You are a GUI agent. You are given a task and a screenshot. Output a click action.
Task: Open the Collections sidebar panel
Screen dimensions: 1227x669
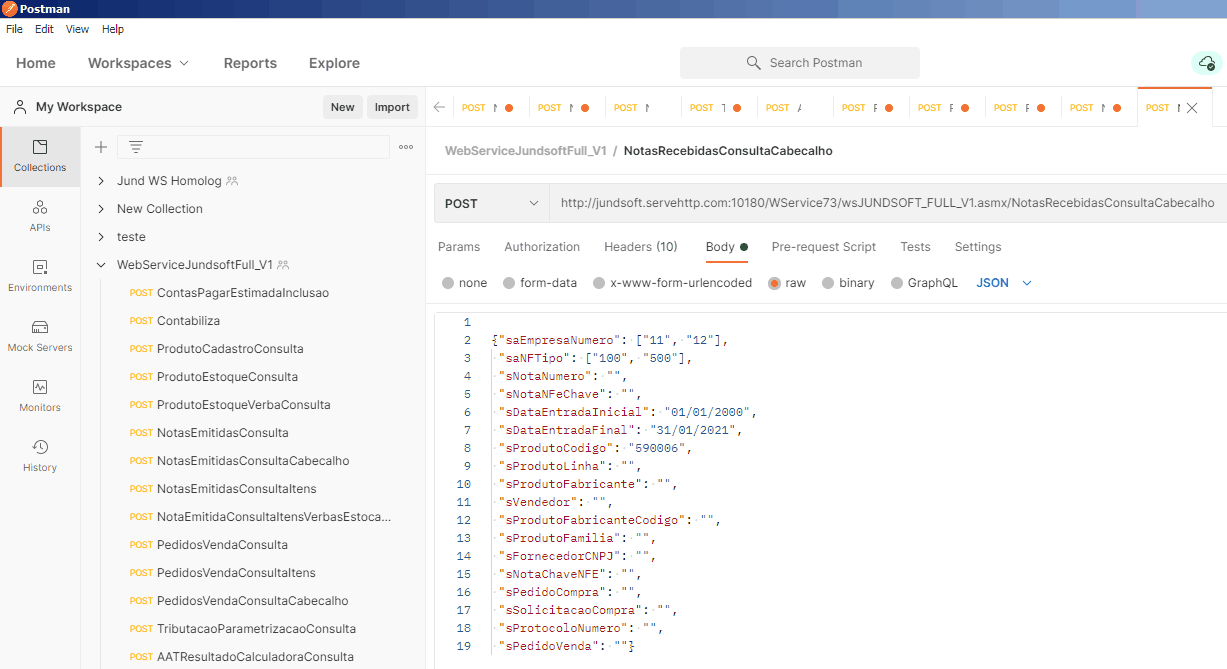coord(40,156)
